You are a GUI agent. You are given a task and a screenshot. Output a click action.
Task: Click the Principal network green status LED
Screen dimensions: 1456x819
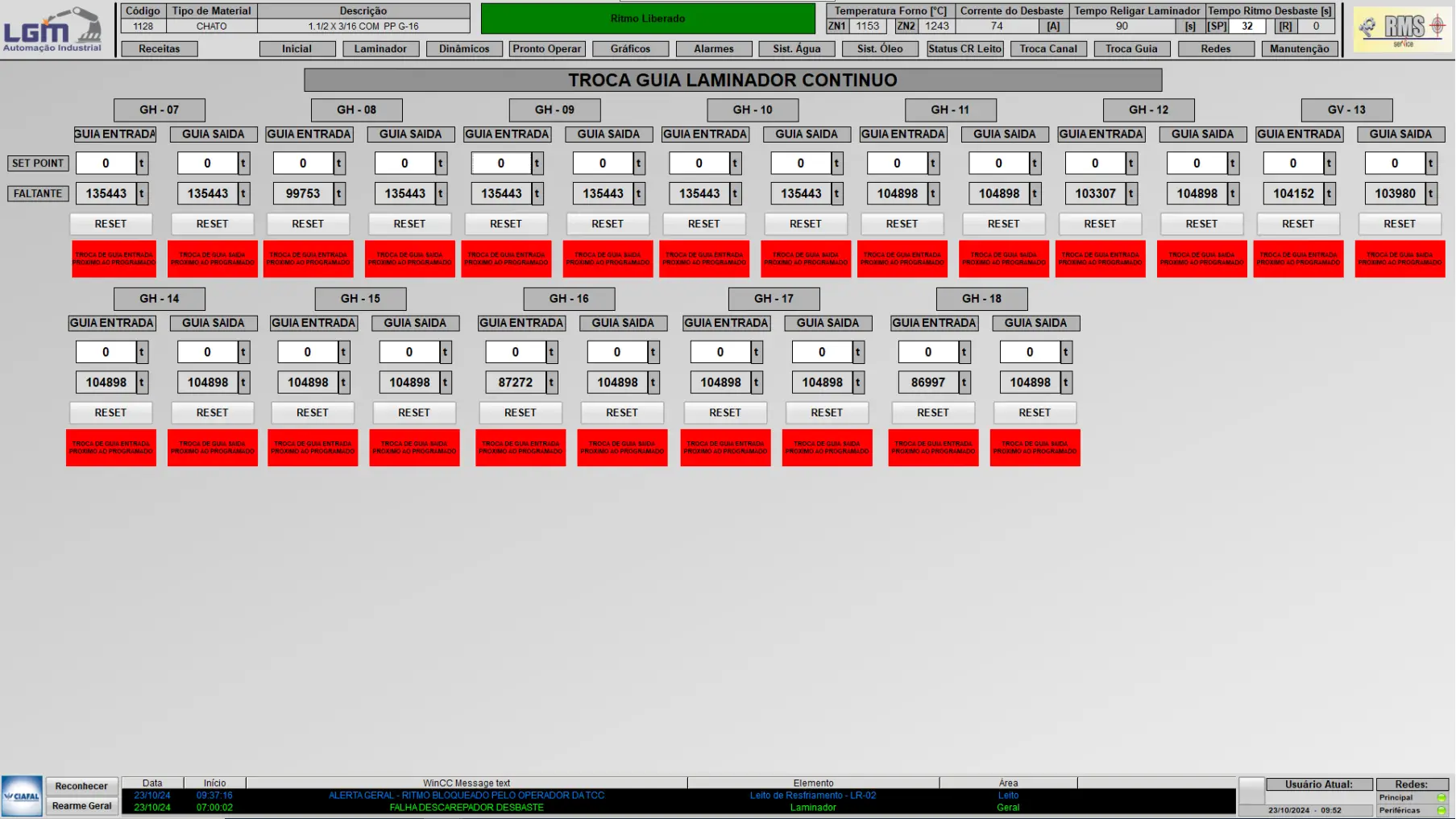coord(1441,798)
